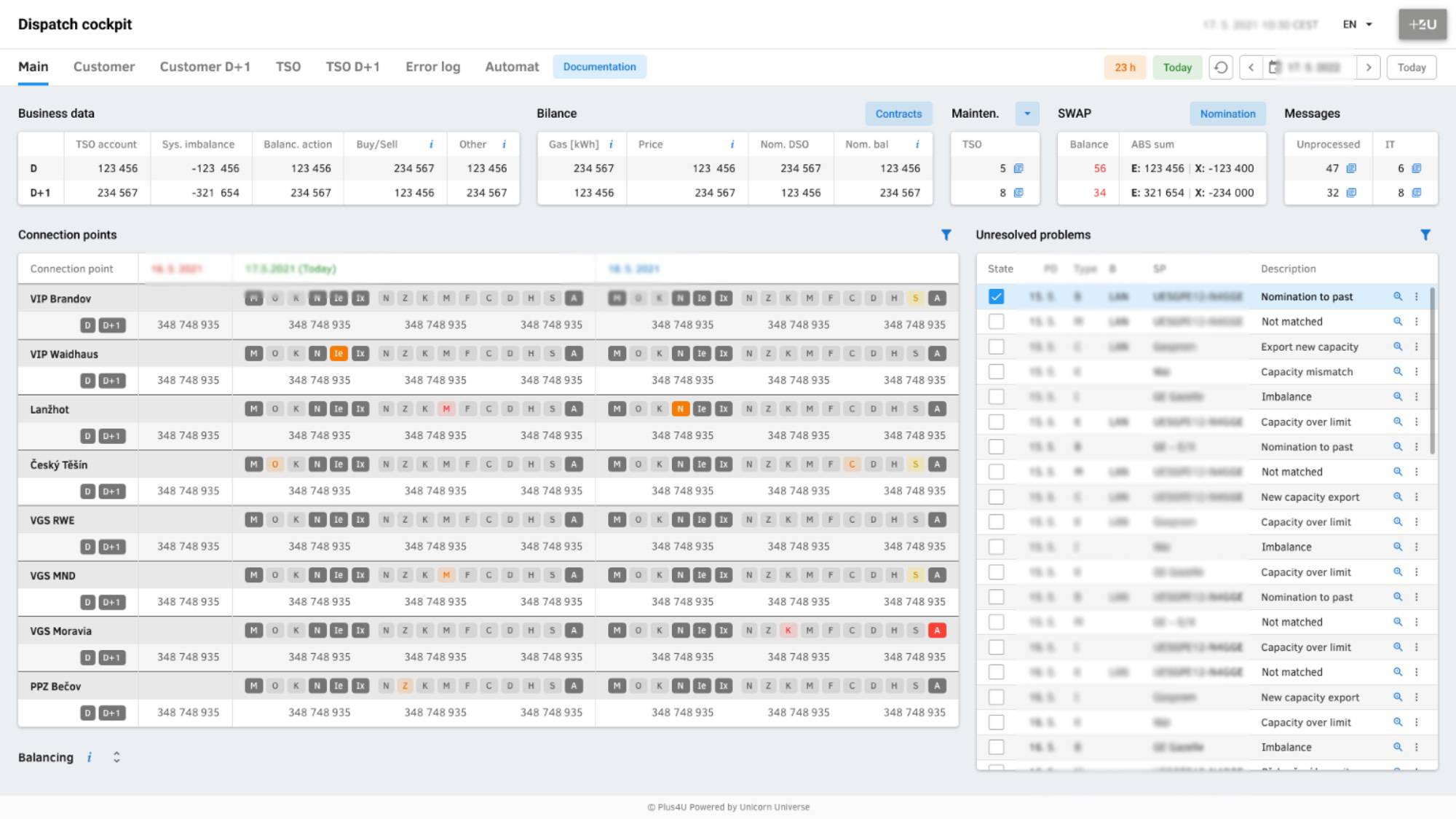Show Price info icon
Image resolution: width=1456 pixels, height=819 pixels.
tap(732, 144)
